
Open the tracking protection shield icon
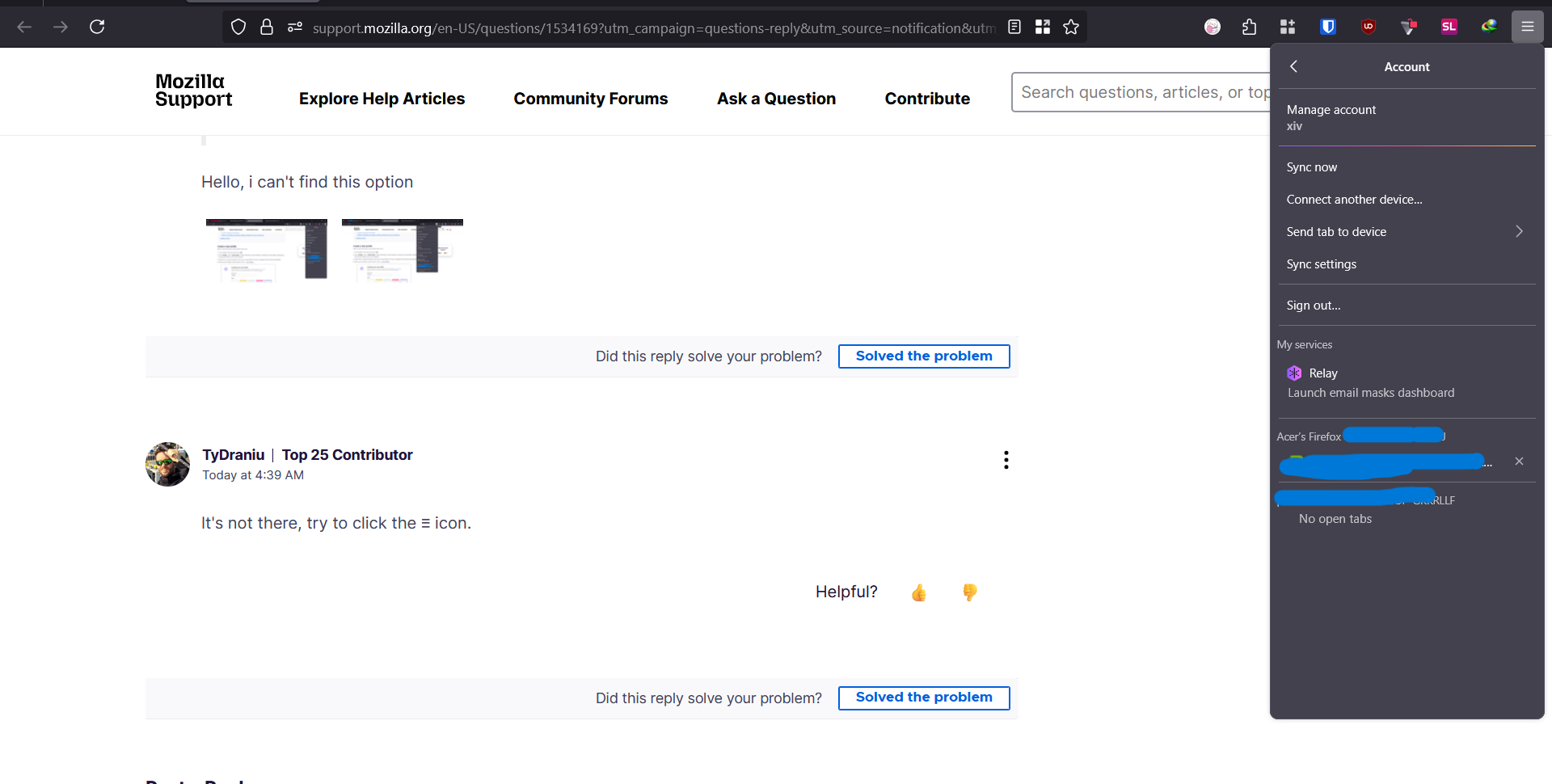(238, 27)
